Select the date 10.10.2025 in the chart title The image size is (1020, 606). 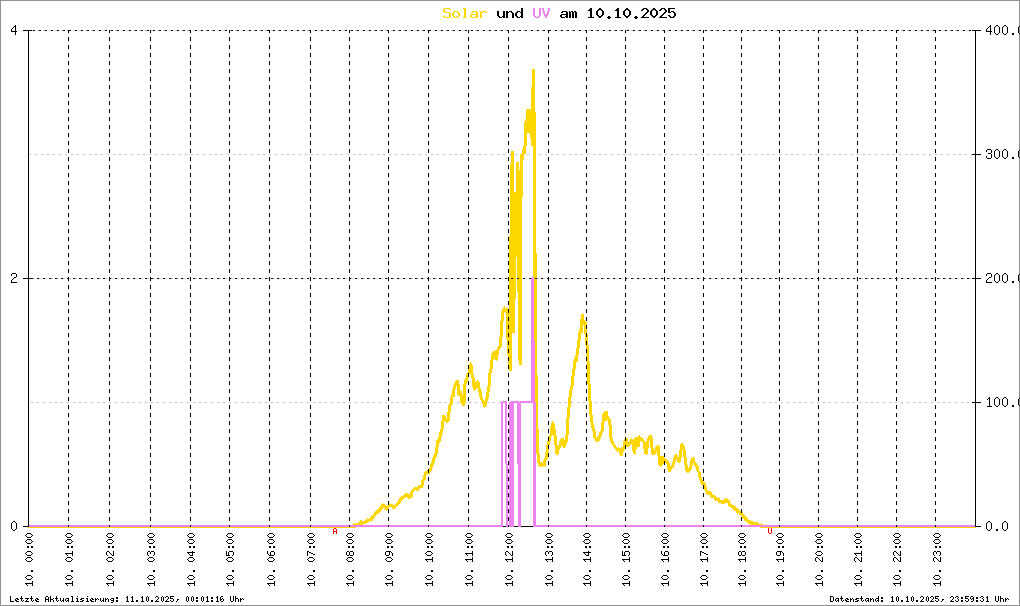[631, 13]
